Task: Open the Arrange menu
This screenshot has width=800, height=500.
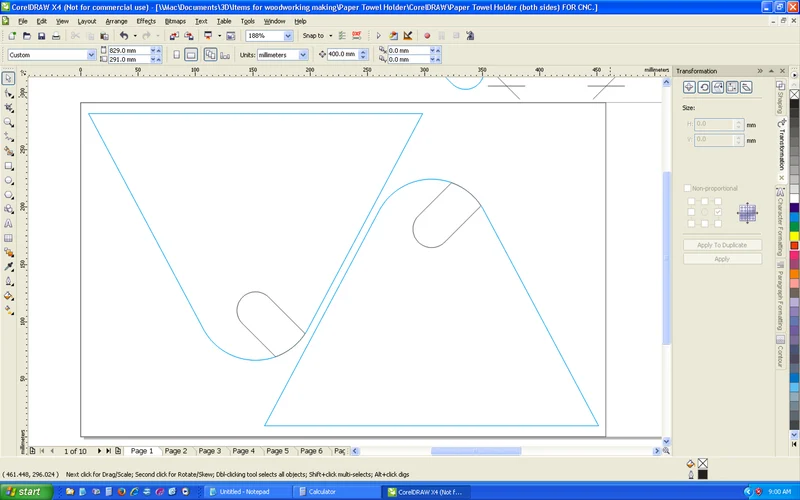Action: point(116,21)
